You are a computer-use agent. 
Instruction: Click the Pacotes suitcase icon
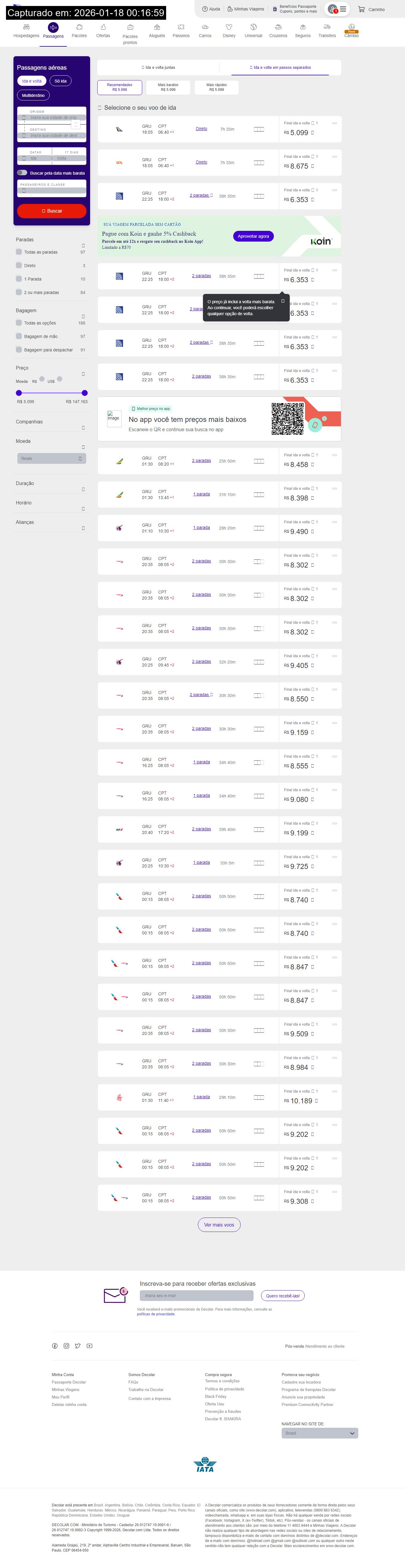click(x=79, y=28)
